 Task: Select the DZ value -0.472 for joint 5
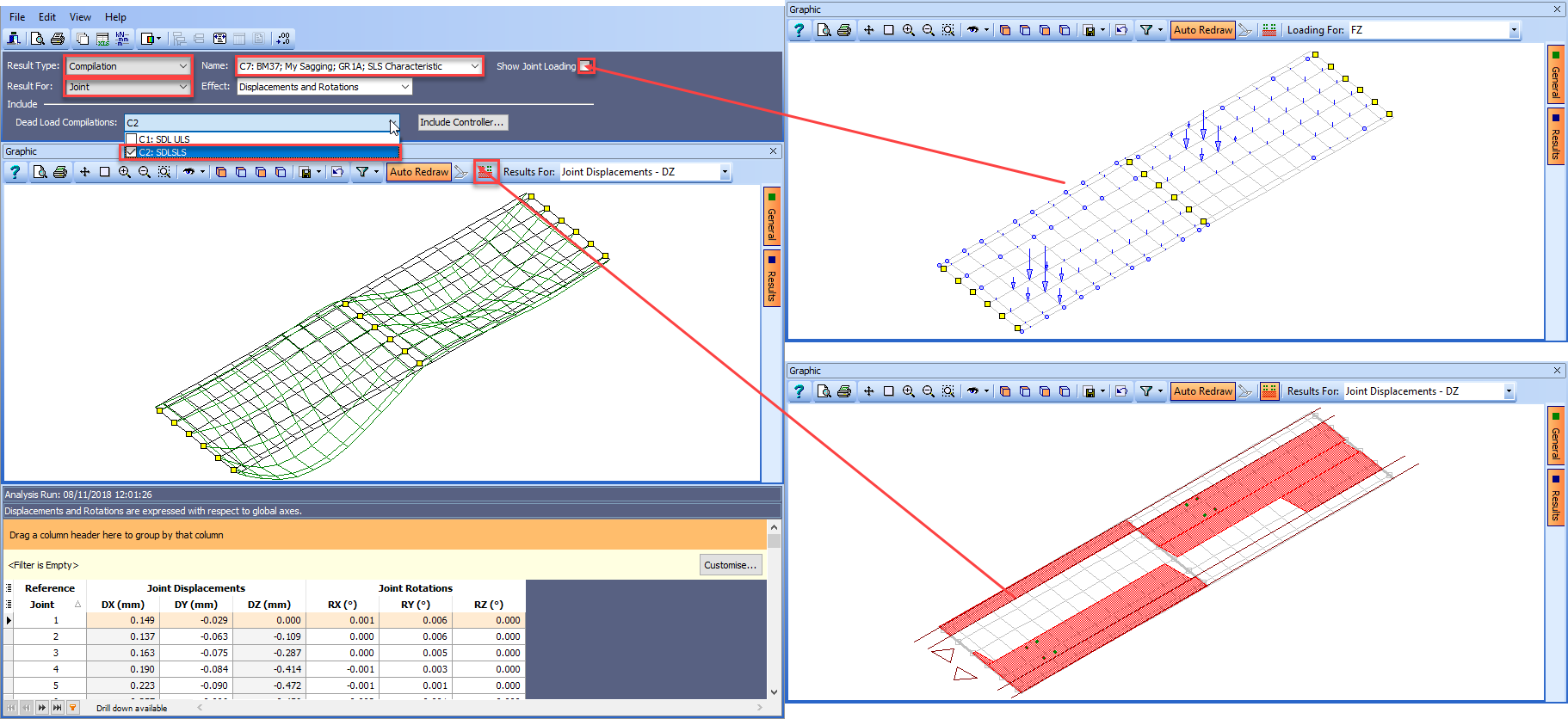point(269,685)
